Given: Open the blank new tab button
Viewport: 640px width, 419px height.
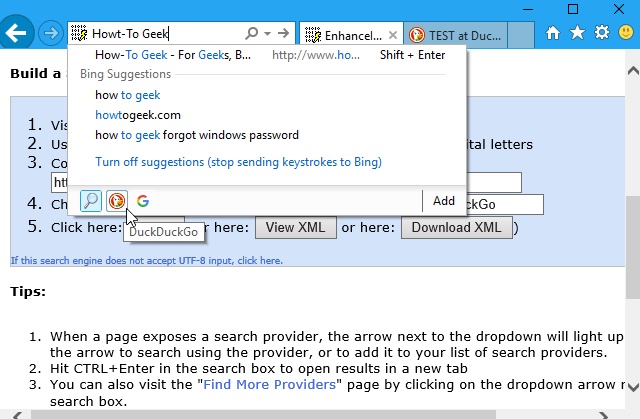Looking at the screenshot, I should tap(521, 35).
